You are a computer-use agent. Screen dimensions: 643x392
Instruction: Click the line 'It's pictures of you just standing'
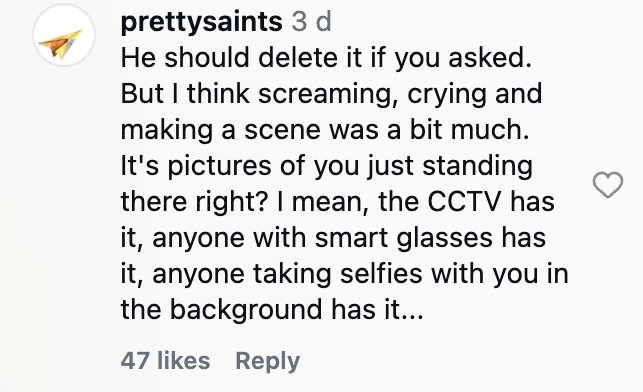pyautogui.click(x=327, y=166)
